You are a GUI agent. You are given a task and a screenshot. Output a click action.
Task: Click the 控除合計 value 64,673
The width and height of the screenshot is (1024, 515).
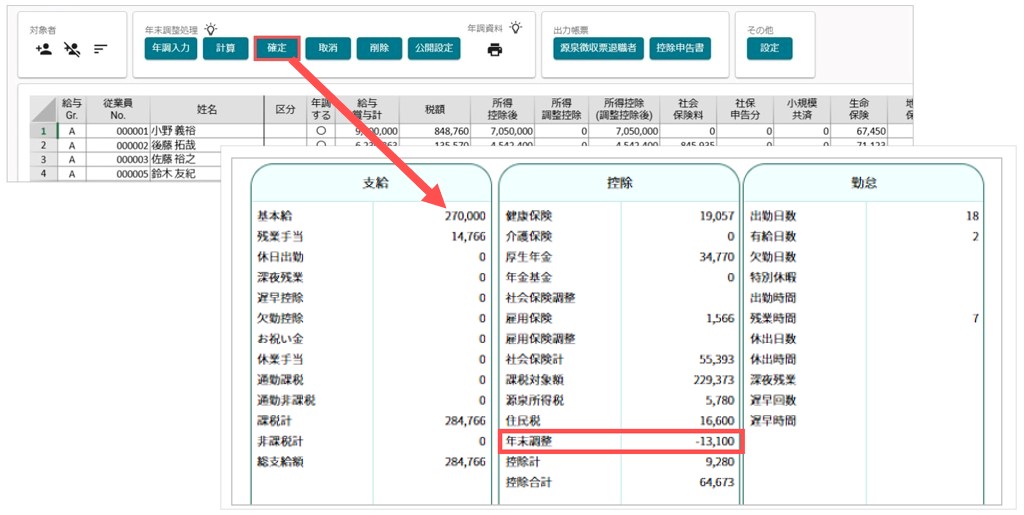point(716,482)
